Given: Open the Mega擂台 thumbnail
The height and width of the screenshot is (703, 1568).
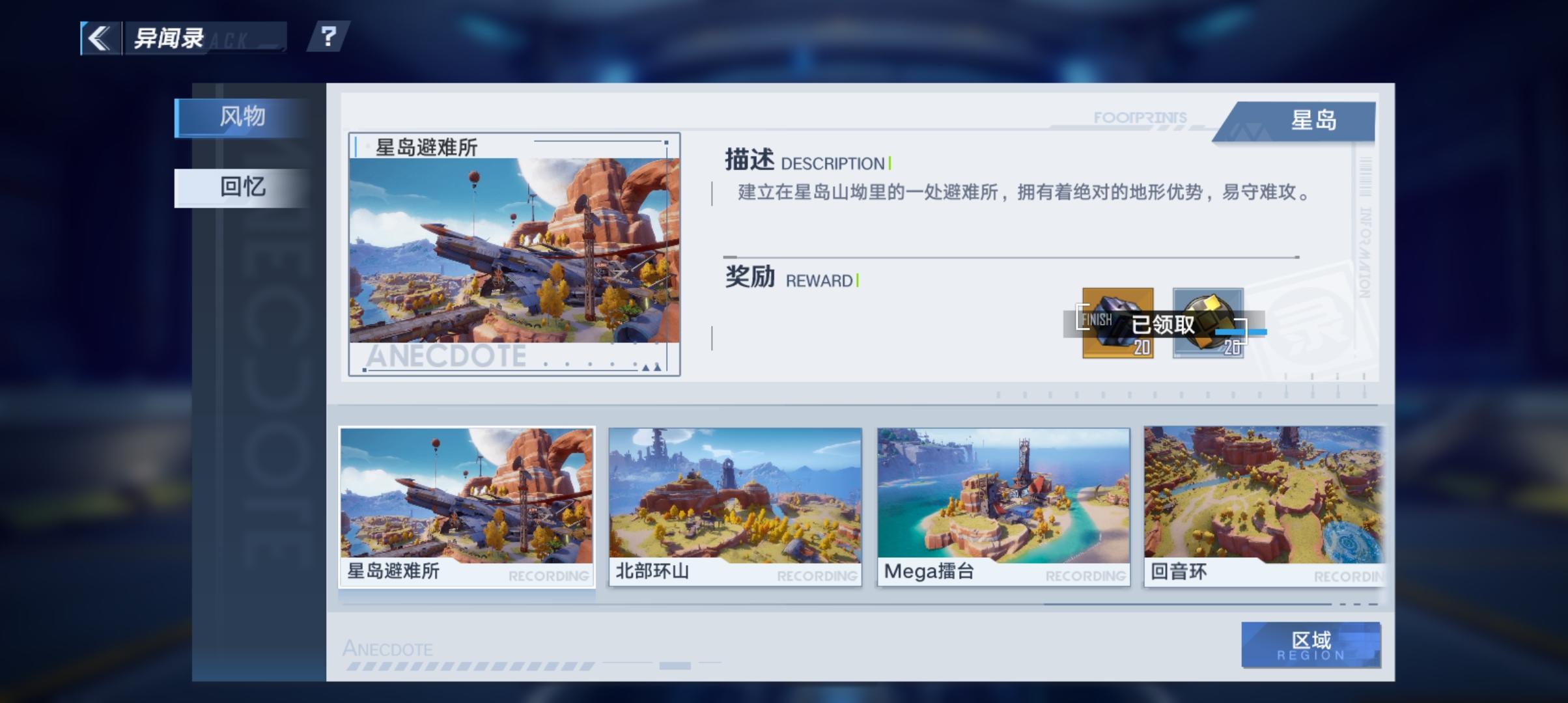Looking at the screenshot, I should tap(1003, 506).
